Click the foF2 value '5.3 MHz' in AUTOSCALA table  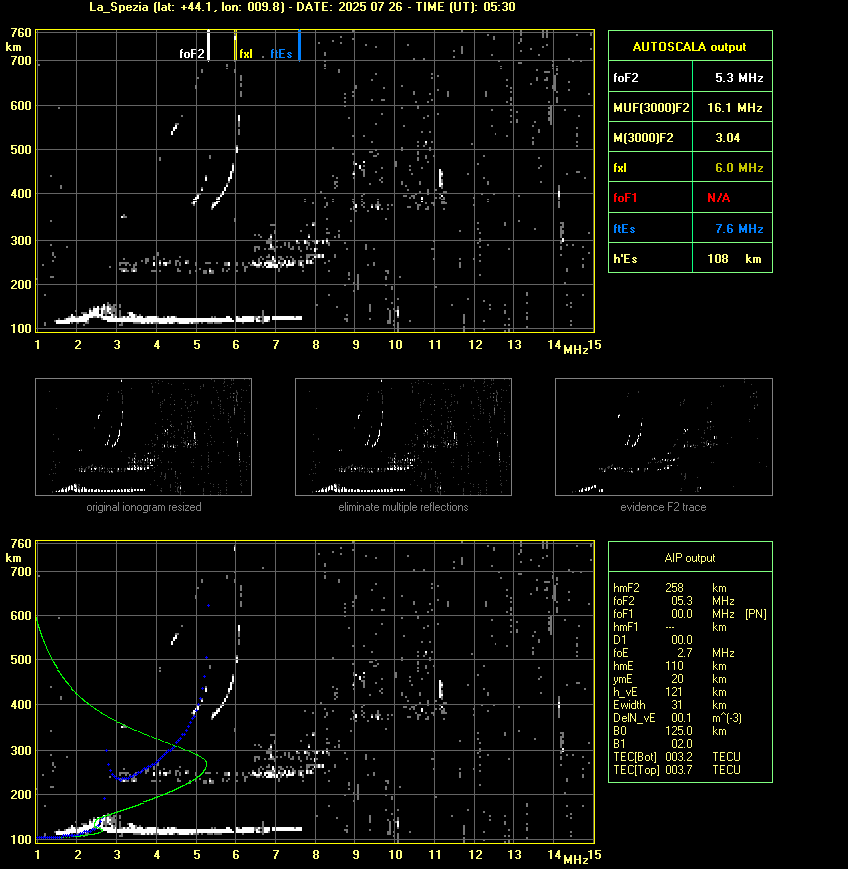tap(739, 78)
